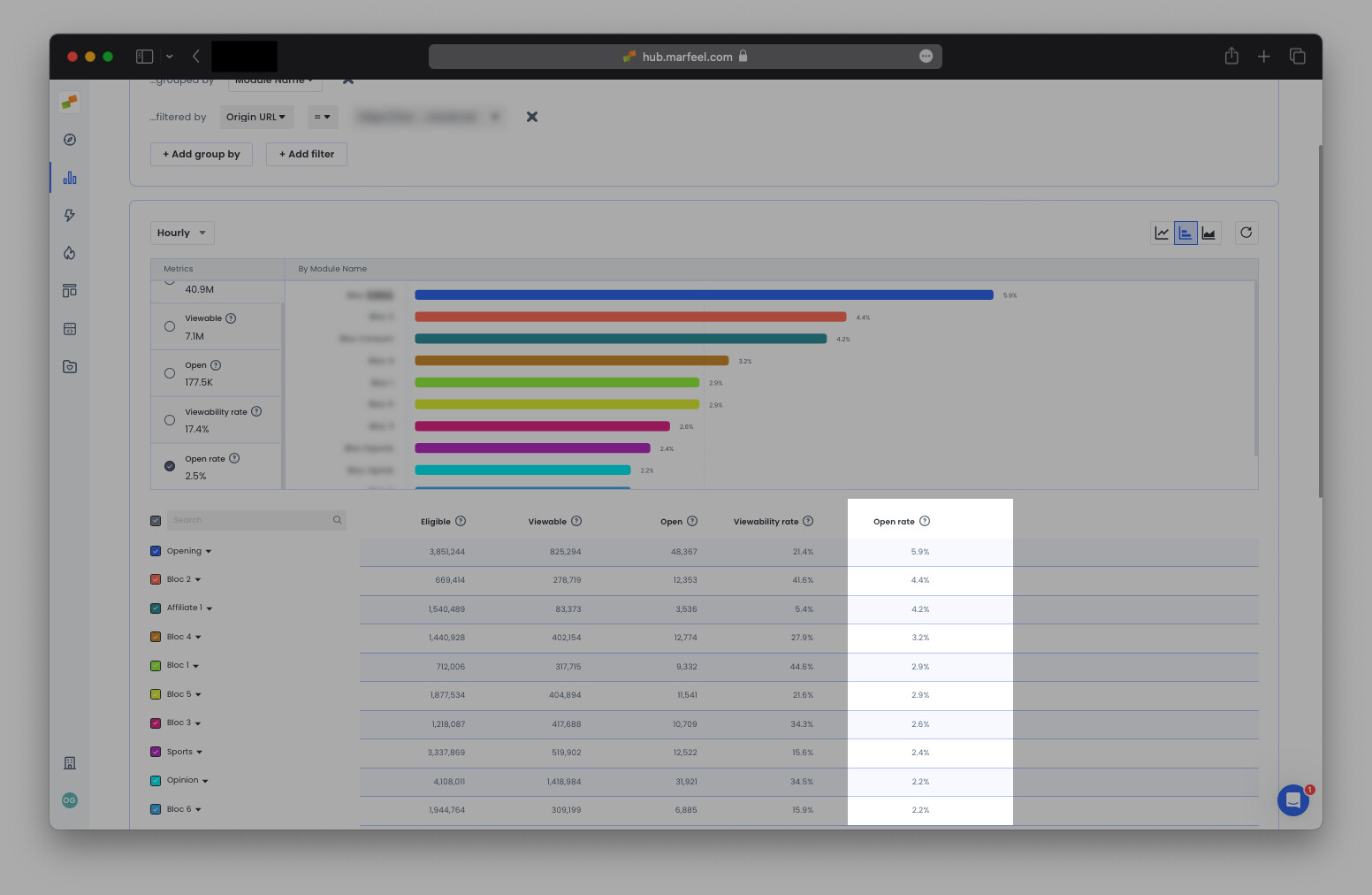Uncheck the Opening module checkbox

pyautogui.click(x=156, y=550)
